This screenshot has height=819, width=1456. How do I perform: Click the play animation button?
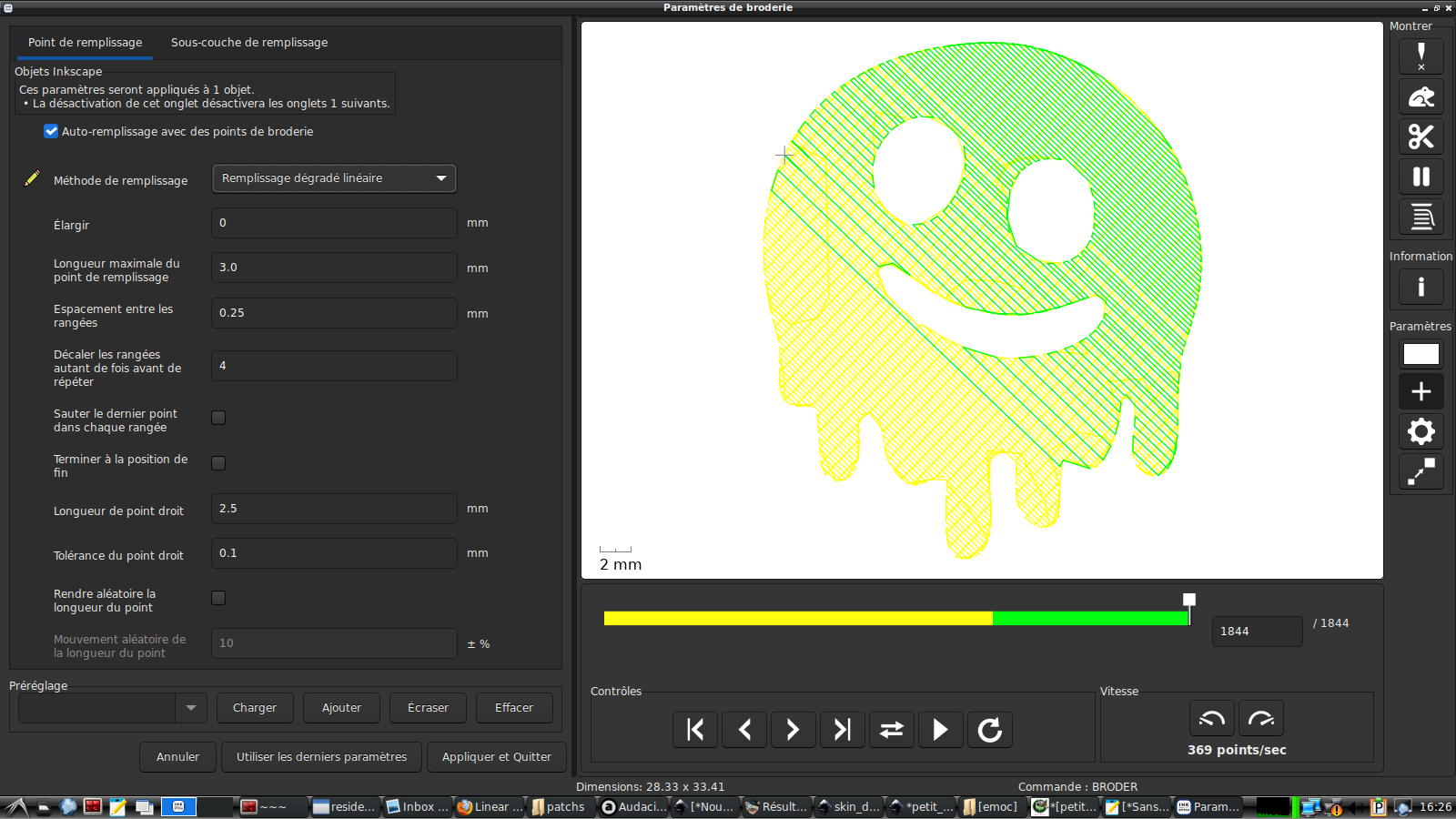pos(940,730)
